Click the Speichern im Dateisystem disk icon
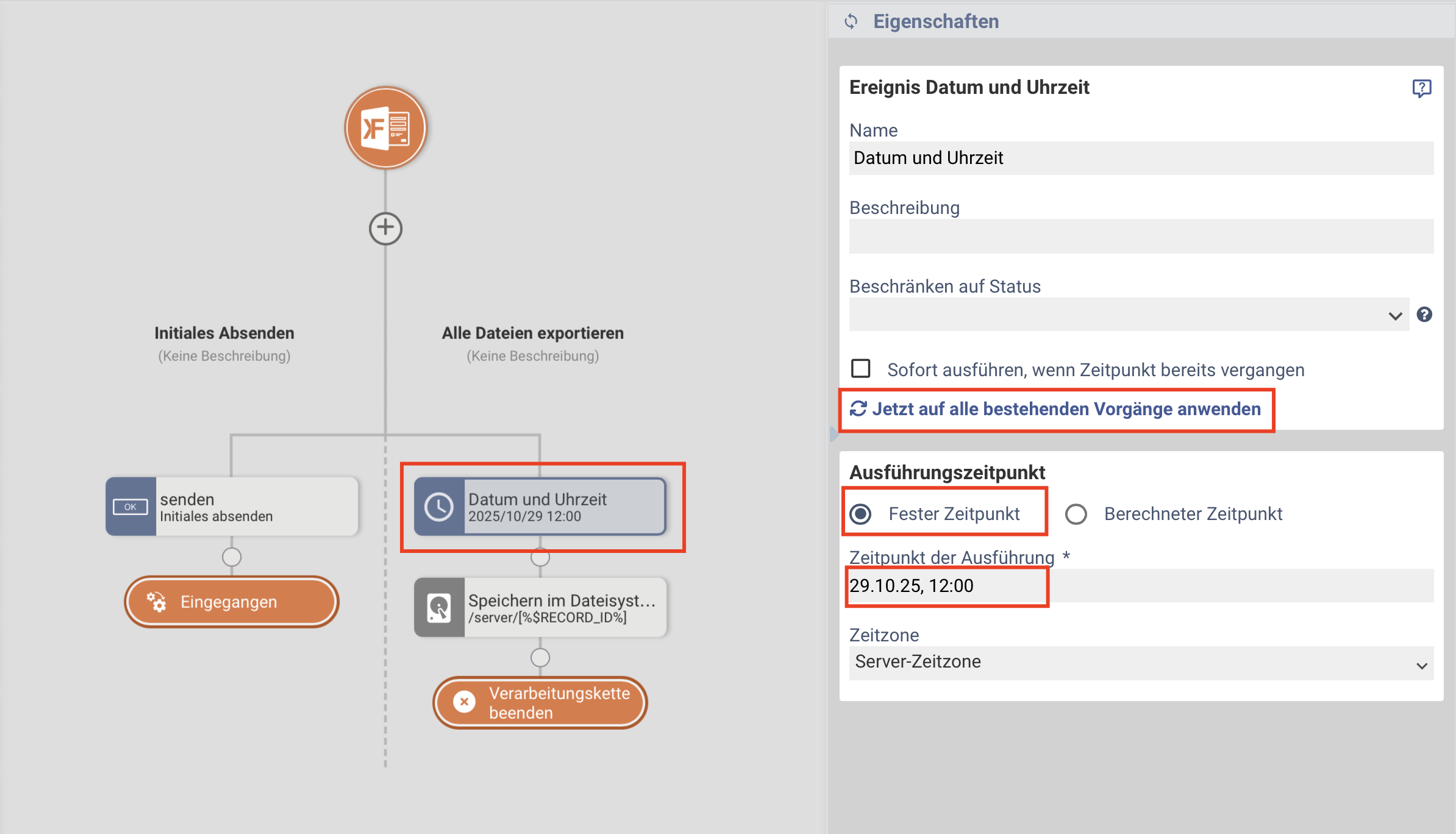The height and width of the screenshot is (834, 1456). 439,608
